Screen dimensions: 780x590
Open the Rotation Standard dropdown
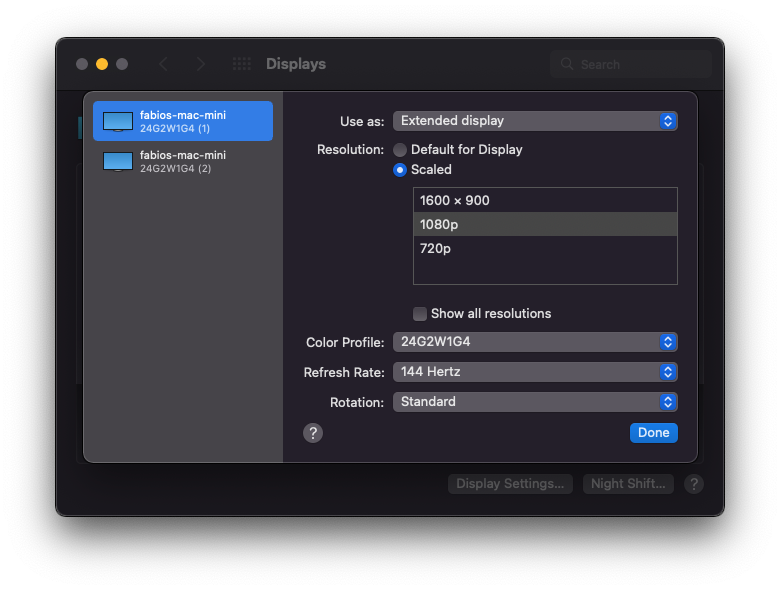point(535,401)
